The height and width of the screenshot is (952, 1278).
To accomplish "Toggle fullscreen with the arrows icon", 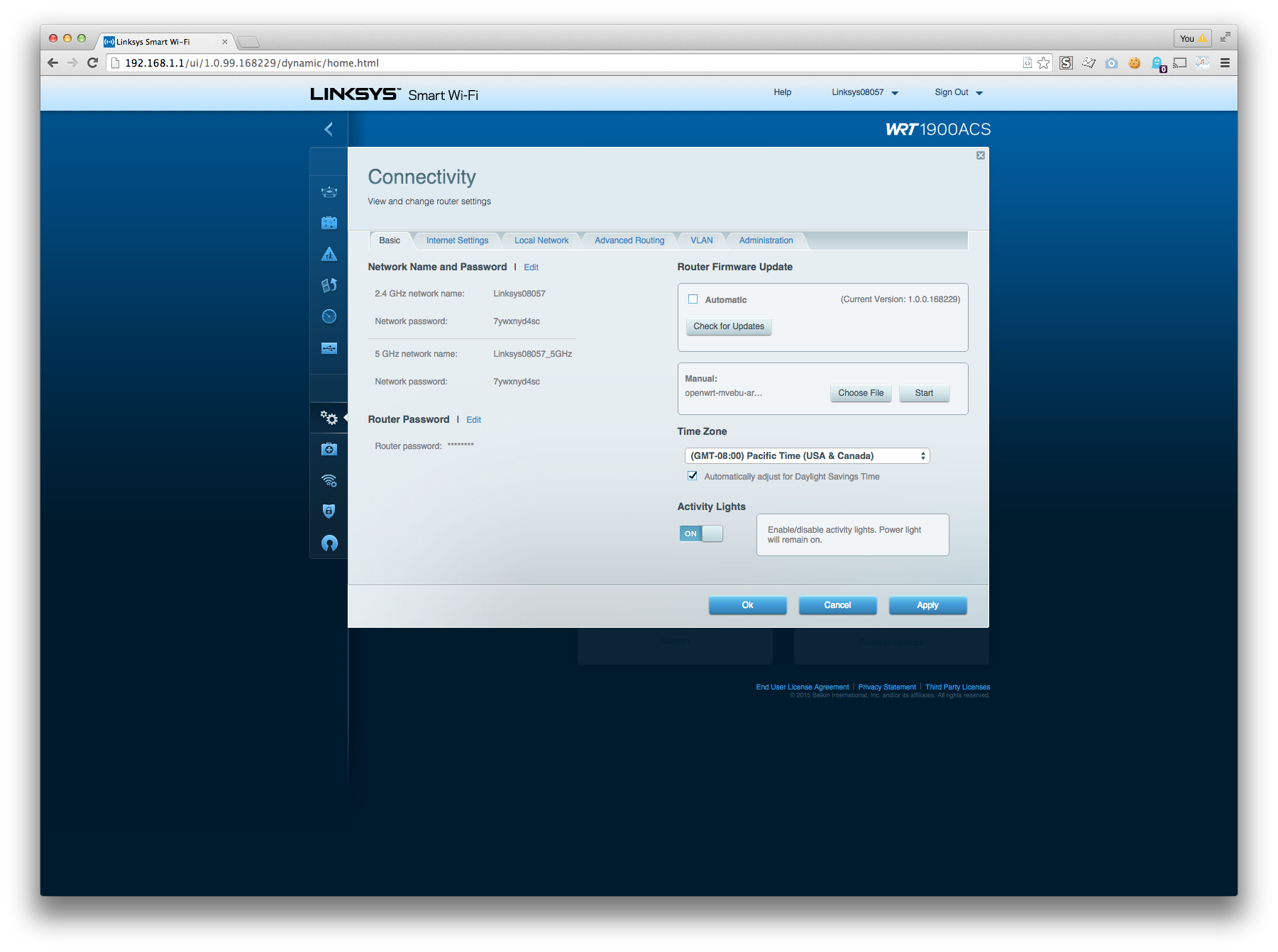I will click(x=1225, y=38).
